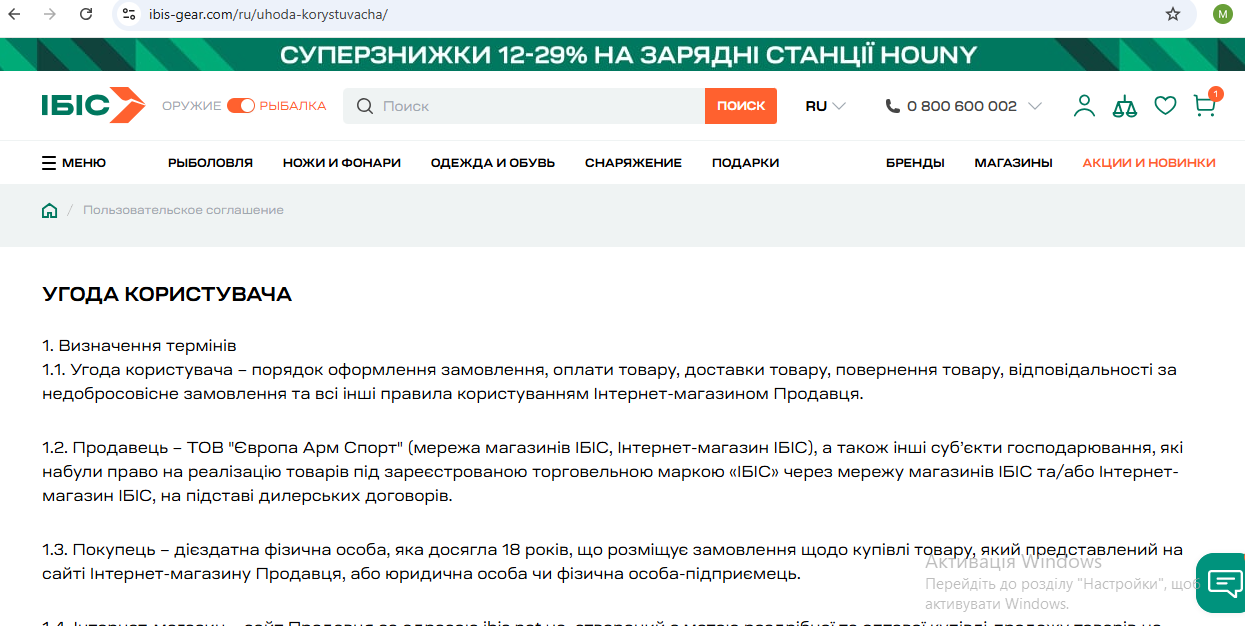Click the magnifier icon in search field
Screen dimensions: 1245x626
point(365,106)
